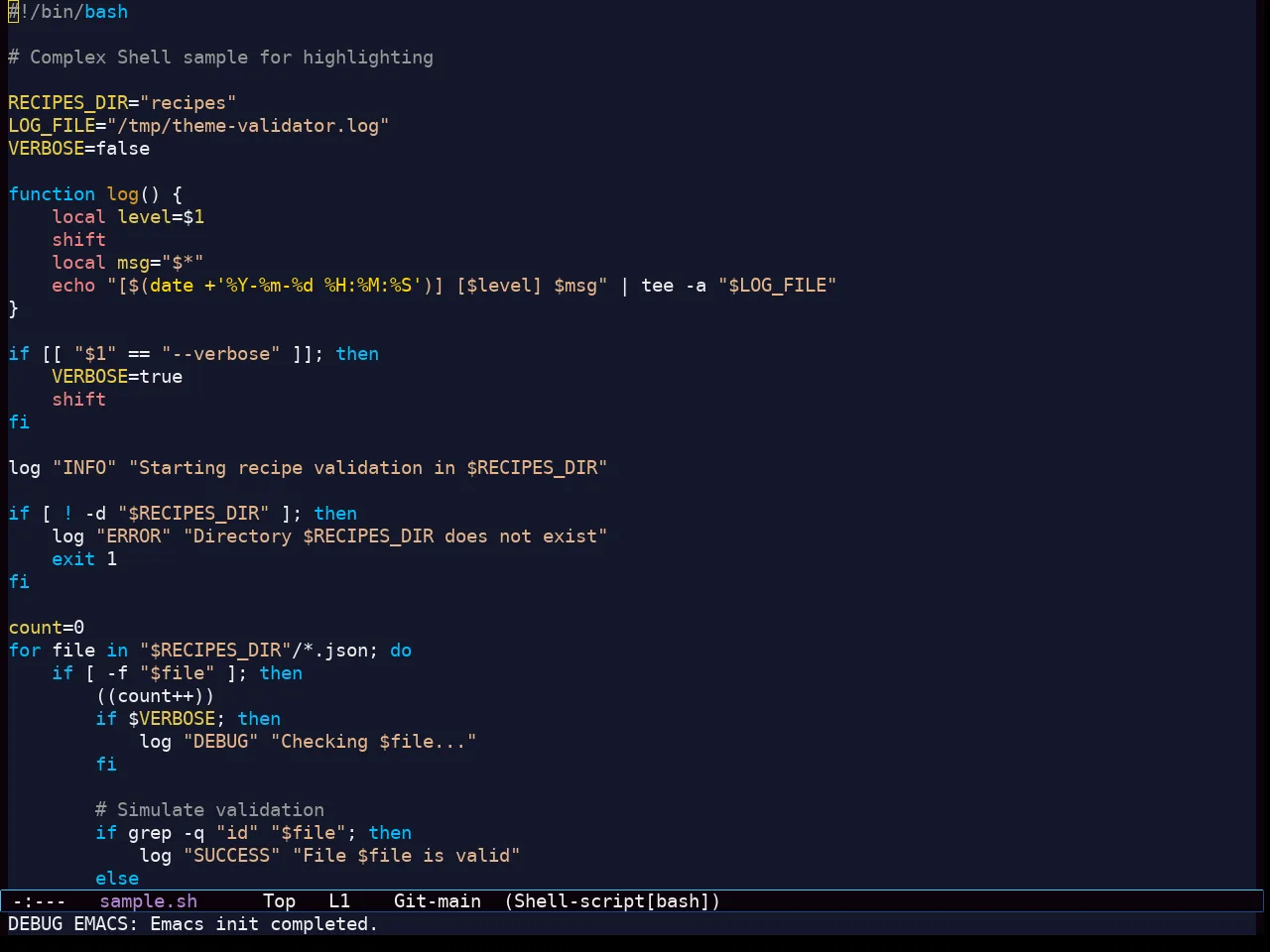This screenshot has height=952, width=1270.
Task: Click 'local level=$1' line
Action: [128, 217]
